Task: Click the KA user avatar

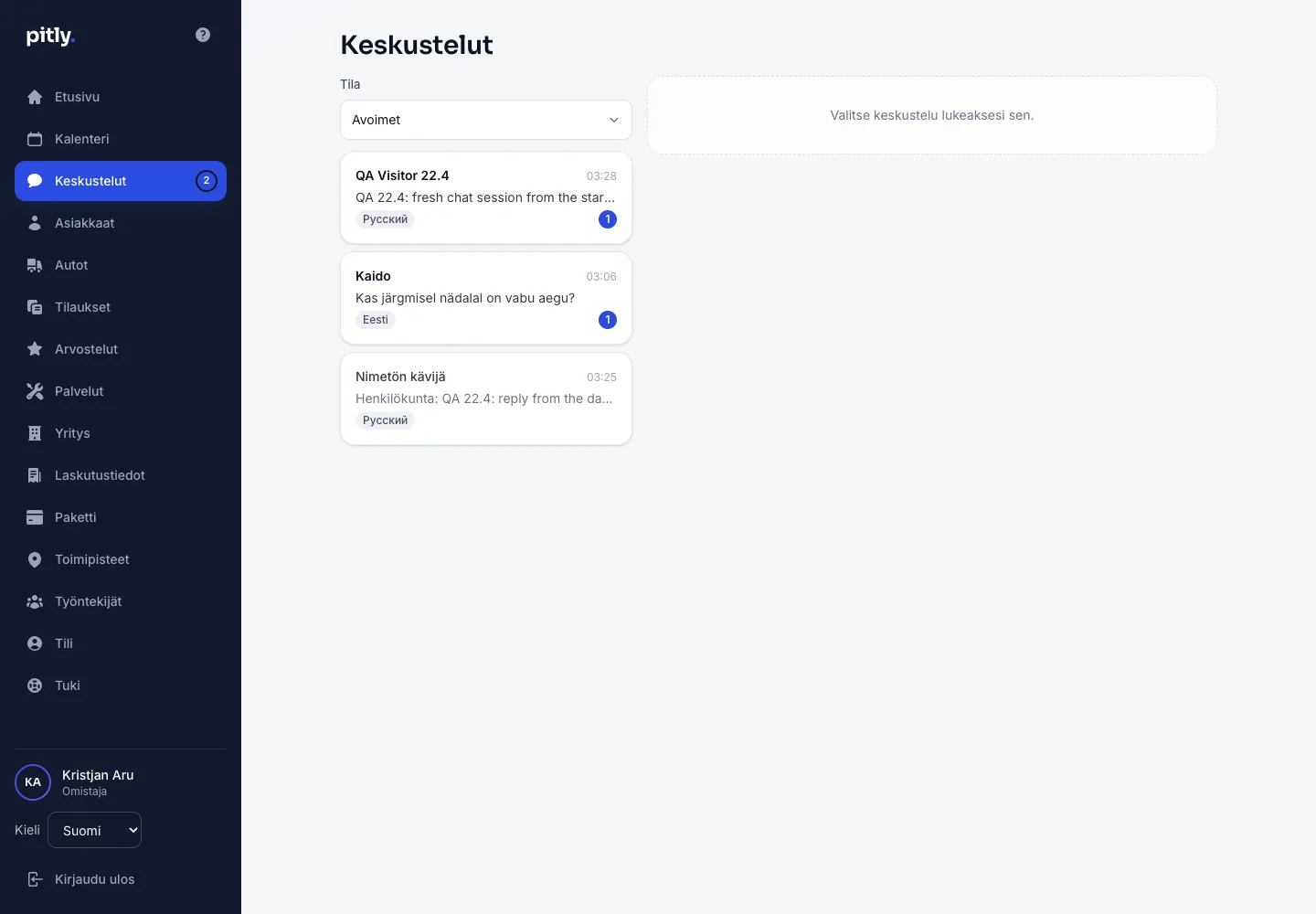Action: (x=33, y=782)
